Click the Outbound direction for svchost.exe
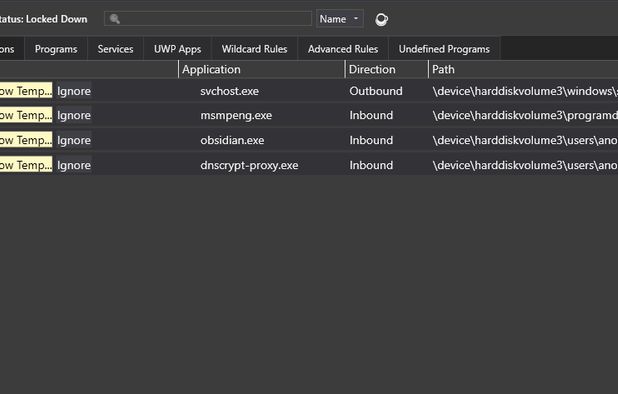The width and height of the screenshot is (618, 394). (376, 91)
